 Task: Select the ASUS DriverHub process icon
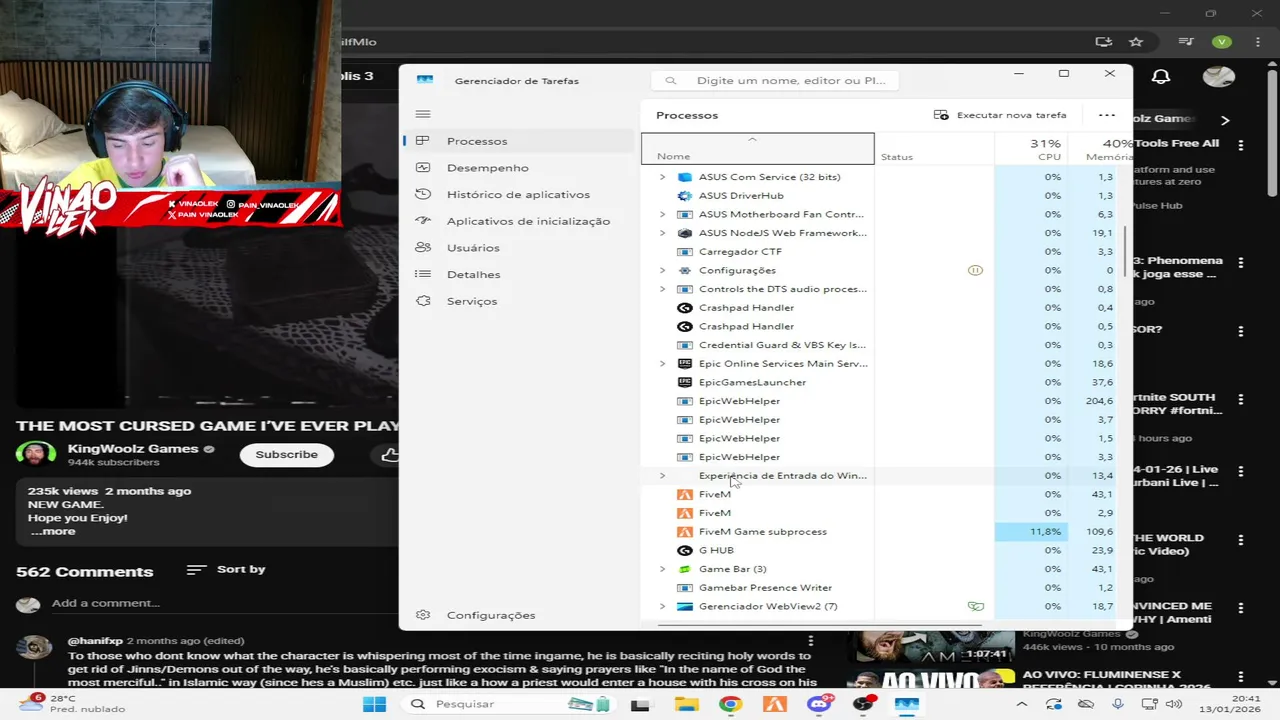pyautogui.click(x=685, y=196)
